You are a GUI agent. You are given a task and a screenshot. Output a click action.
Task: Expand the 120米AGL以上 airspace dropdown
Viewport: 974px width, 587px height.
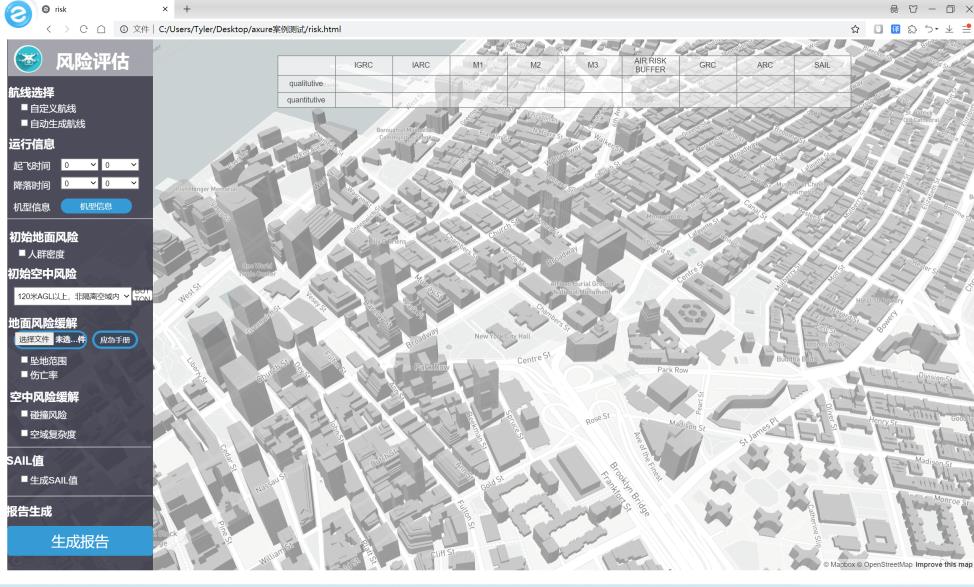coord(73,296)
